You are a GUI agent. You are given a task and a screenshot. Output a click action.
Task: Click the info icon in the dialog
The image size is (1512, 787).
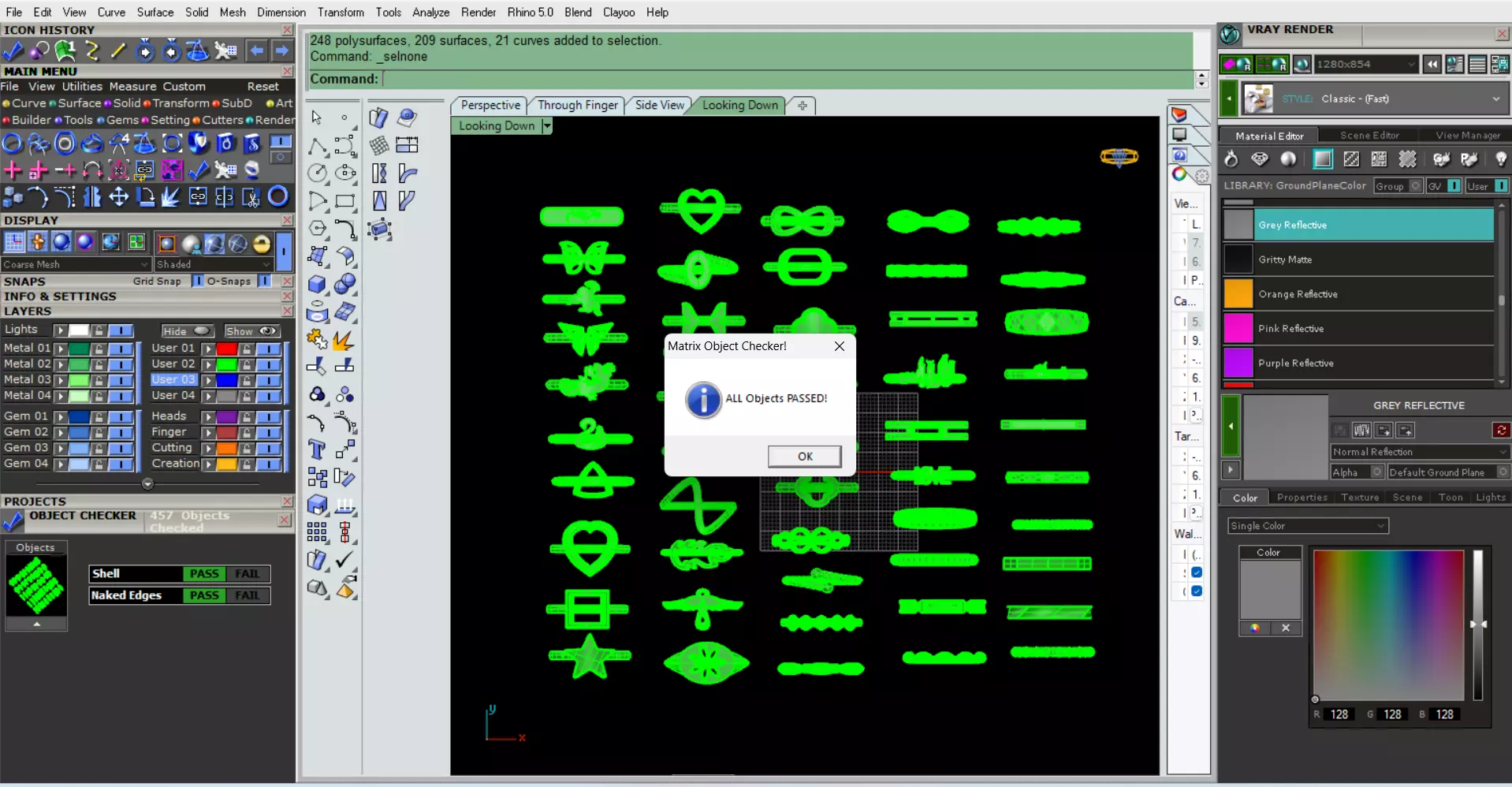point(702,400)
